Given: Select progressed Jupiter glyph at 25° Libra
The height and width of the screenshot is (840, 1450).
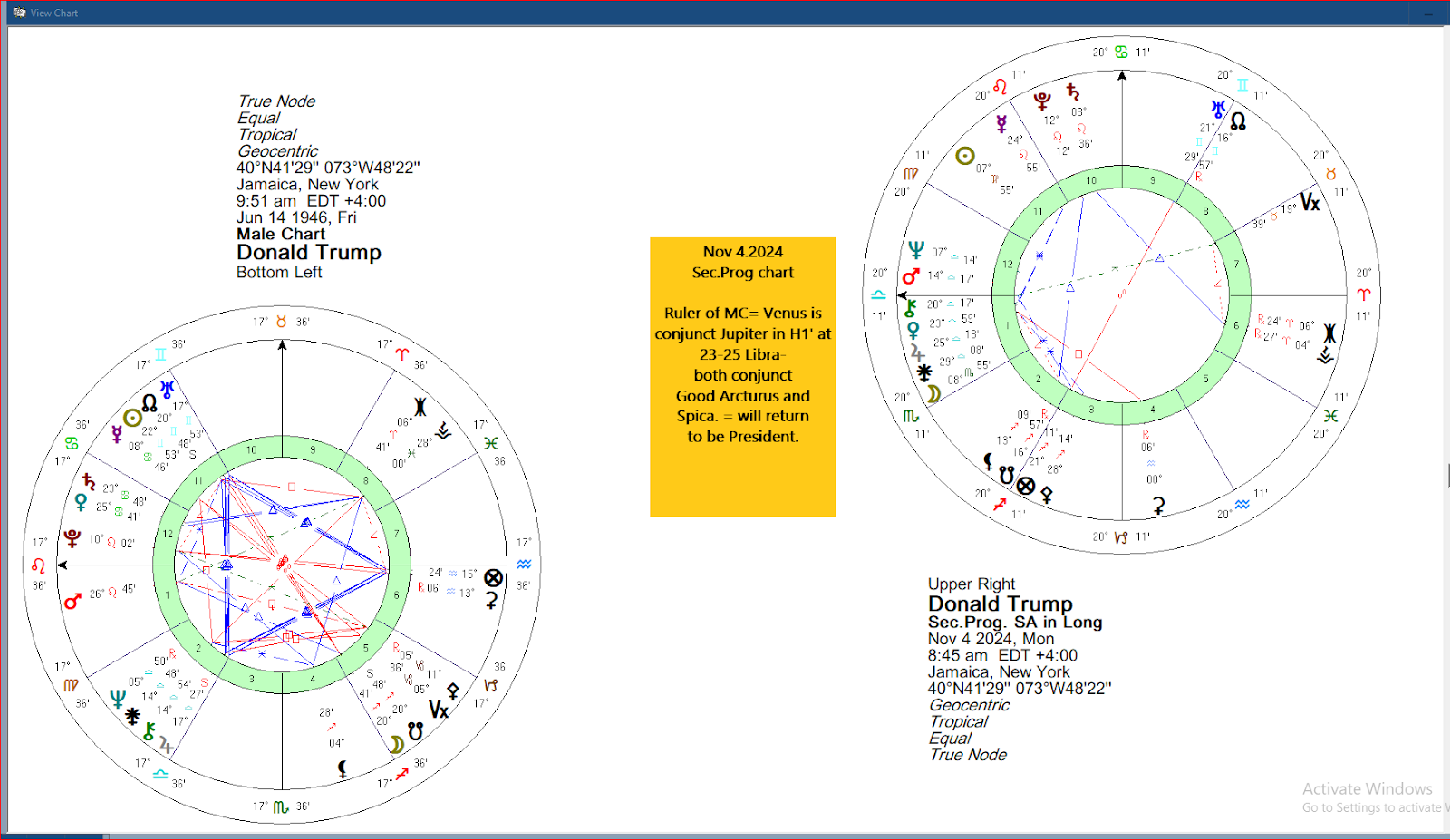Looking at the screenshot, I should (x=917, y=352).
